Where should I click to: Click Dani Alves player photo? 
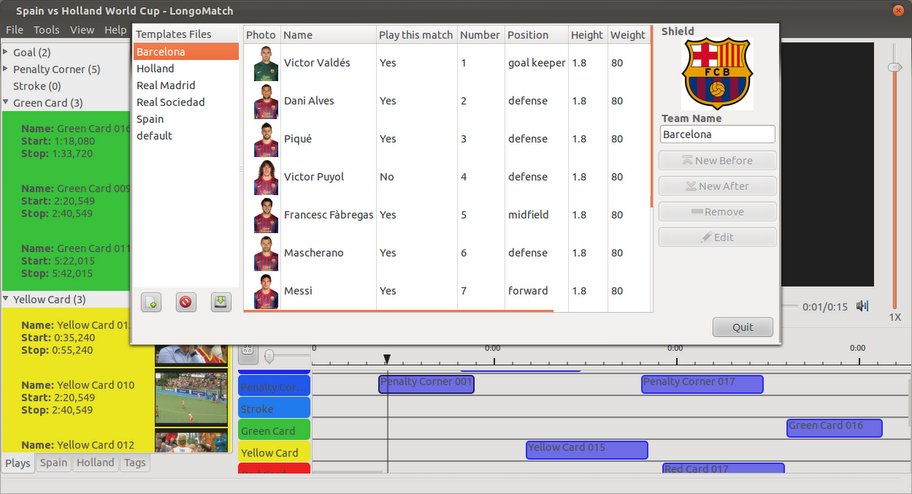click(266, 101)
